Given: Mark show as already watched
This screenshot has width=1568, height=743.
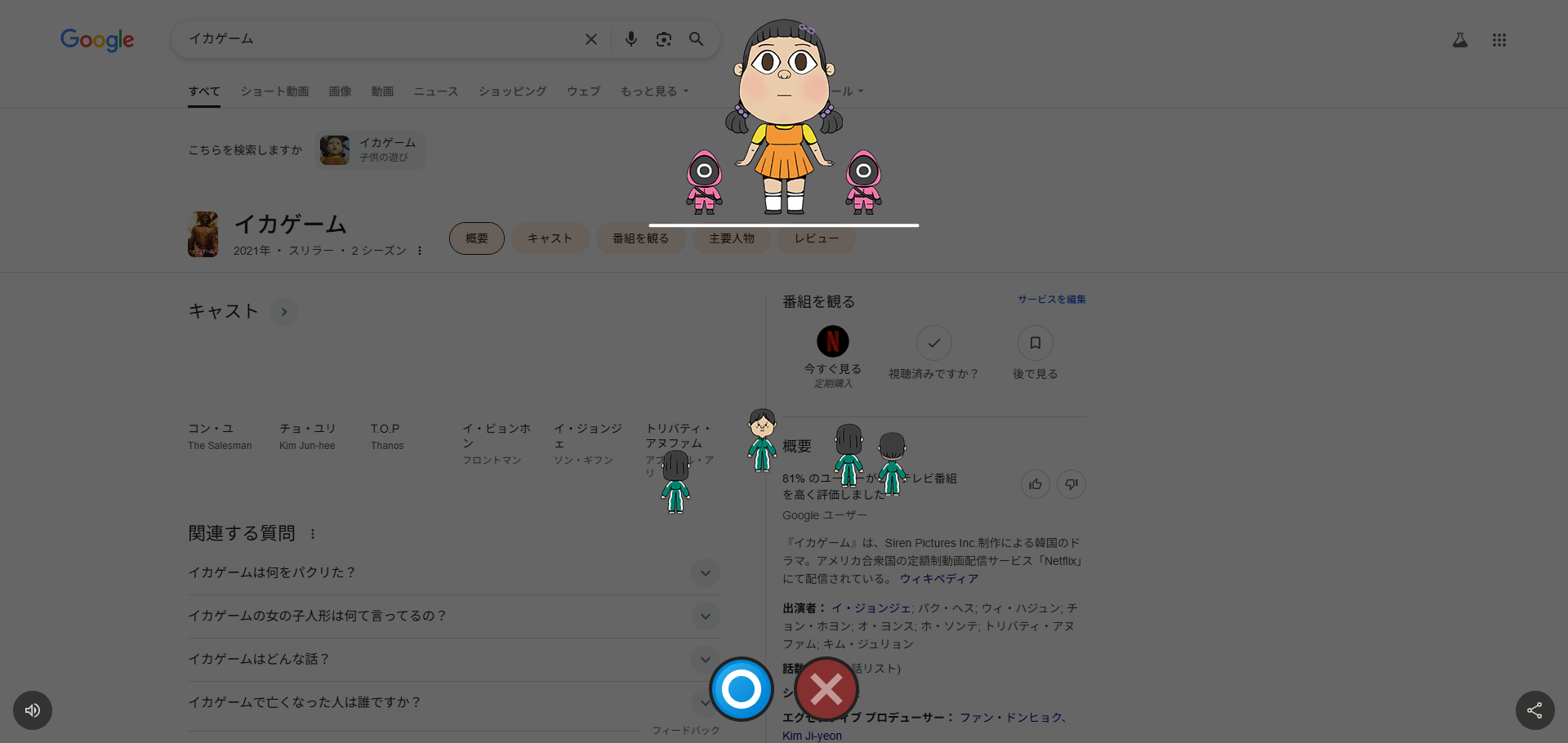Looking at the screenshot, I should (x=934, y=343).
